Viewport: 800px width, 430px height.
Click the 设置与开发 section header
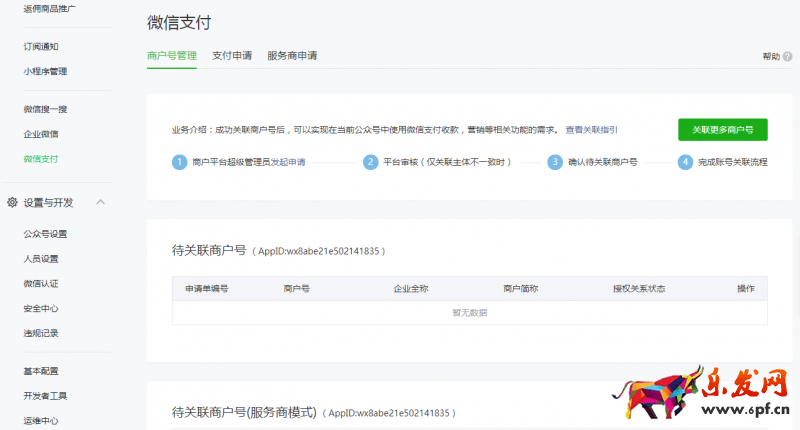tap(48, 203)
